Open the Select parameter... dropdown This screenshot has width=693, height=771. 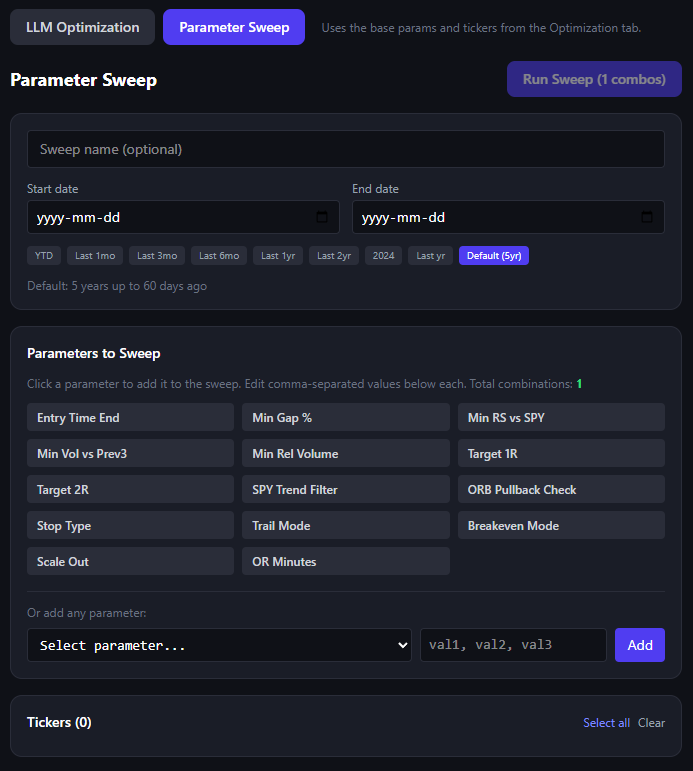[219, 645]
